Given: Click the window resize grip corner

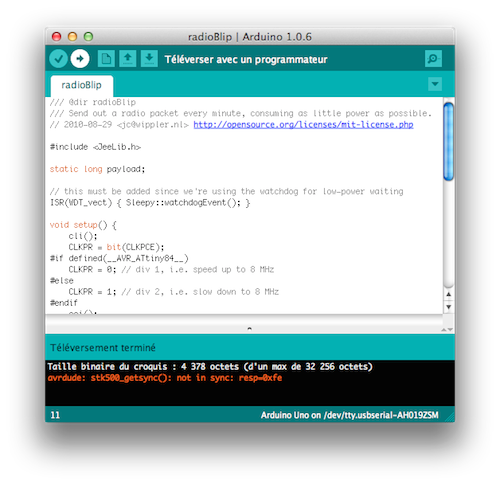Looking at the screenshot, I should (450, 417).
